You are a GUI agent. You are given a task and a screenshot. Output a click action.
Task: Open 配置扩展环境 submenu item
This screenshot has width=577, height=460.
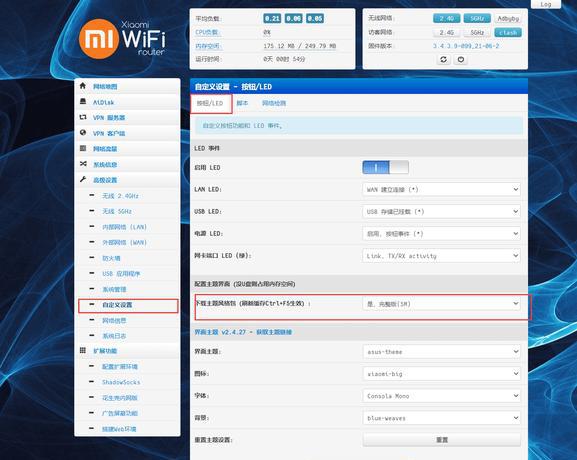coord(120,367)
